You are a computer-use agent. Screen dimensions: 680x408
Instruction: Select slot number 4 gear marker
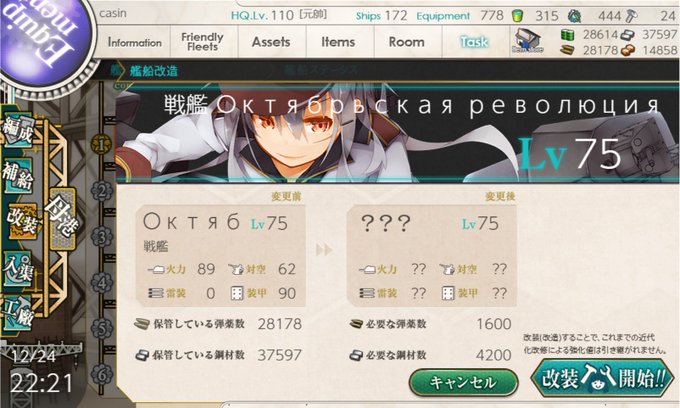click(101, 283)
